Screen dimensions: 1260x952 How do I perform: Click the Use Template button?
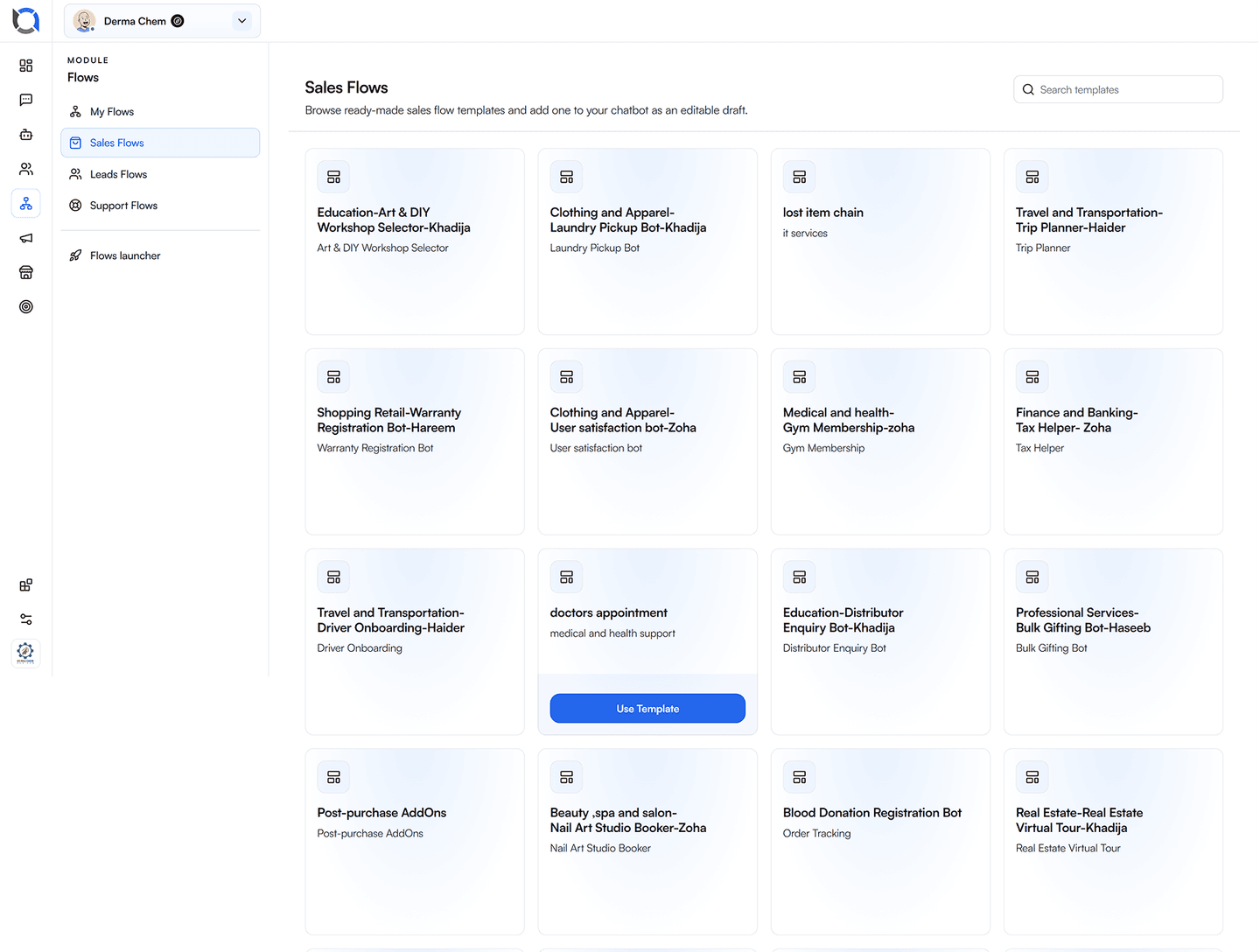(x=647, y=709)
